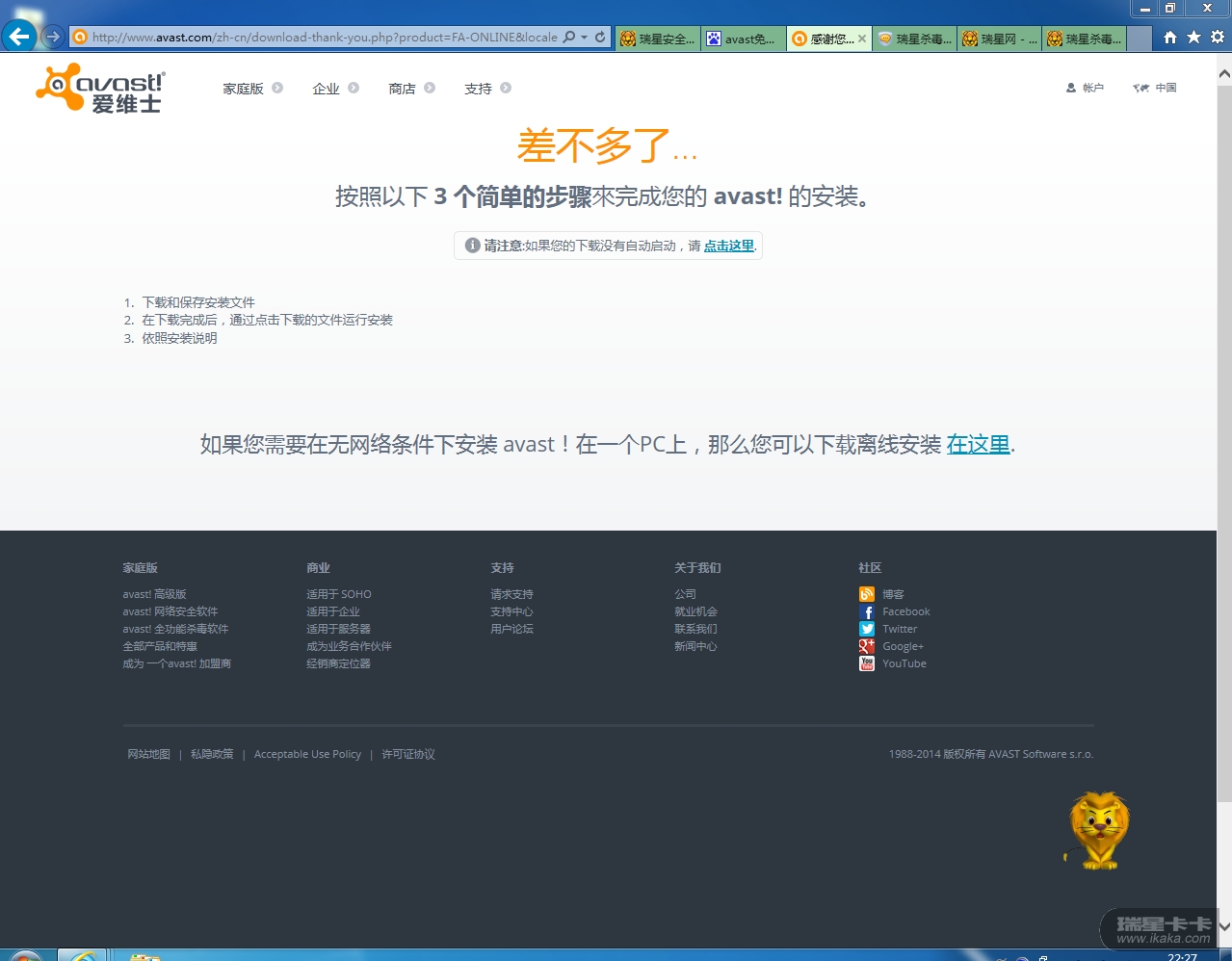1232x961 pixels.
Task: Expand the 企业 menu arrow
Action: pyautogui.click(x=354, y=88)
